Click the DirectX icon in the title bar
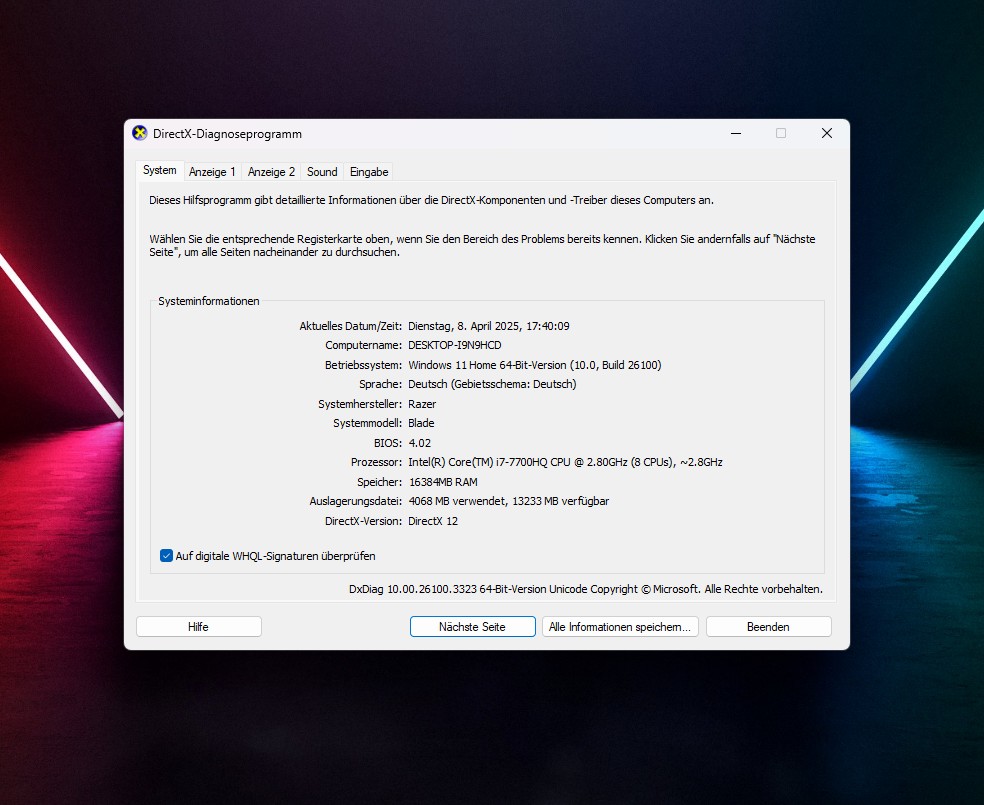The width and height of the screenshot is (984, 805). 140,134
